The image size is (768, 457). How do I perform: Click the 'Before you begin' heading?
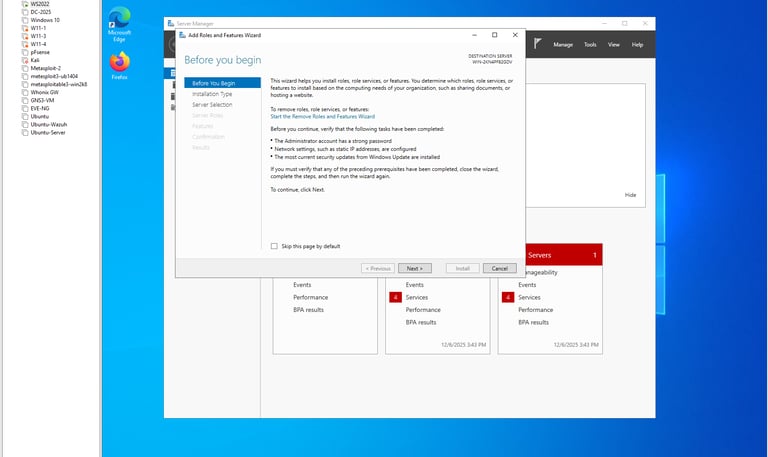coord(222,60)
